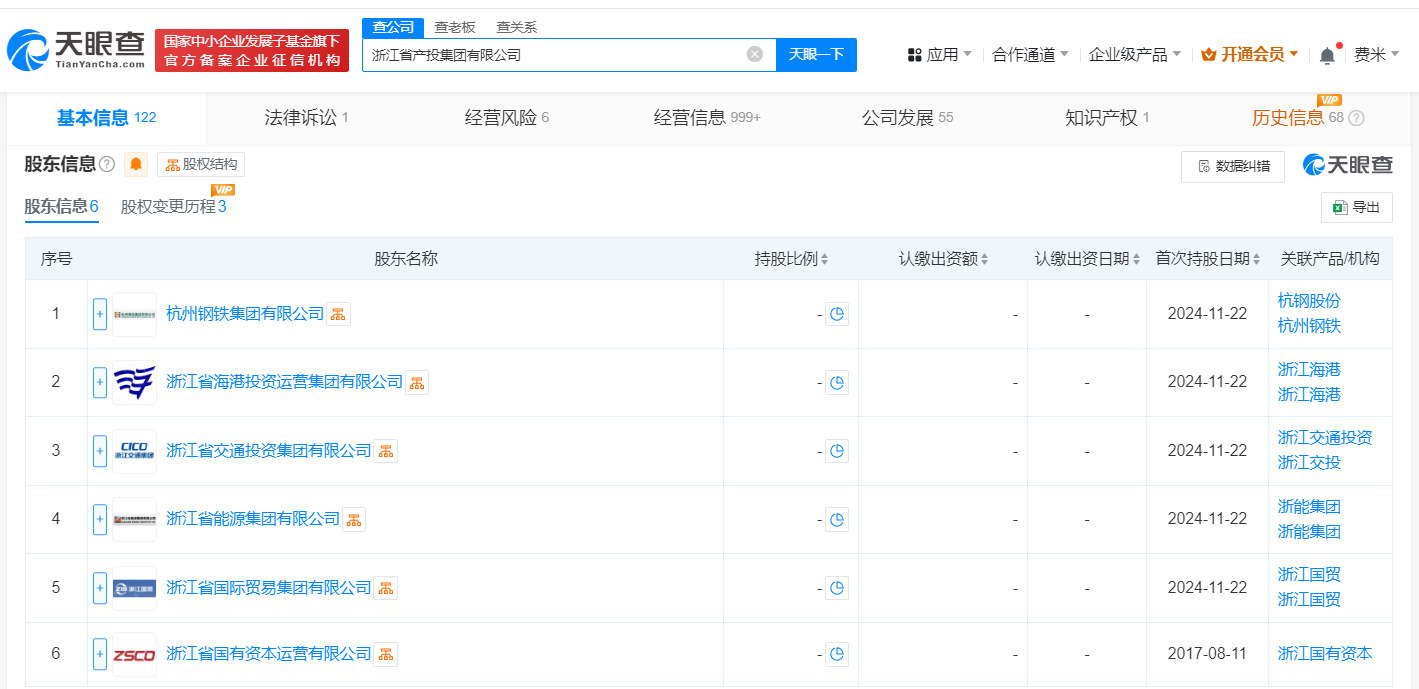Open the 浙江省能源集团有限公司 company link

[253, 519]
